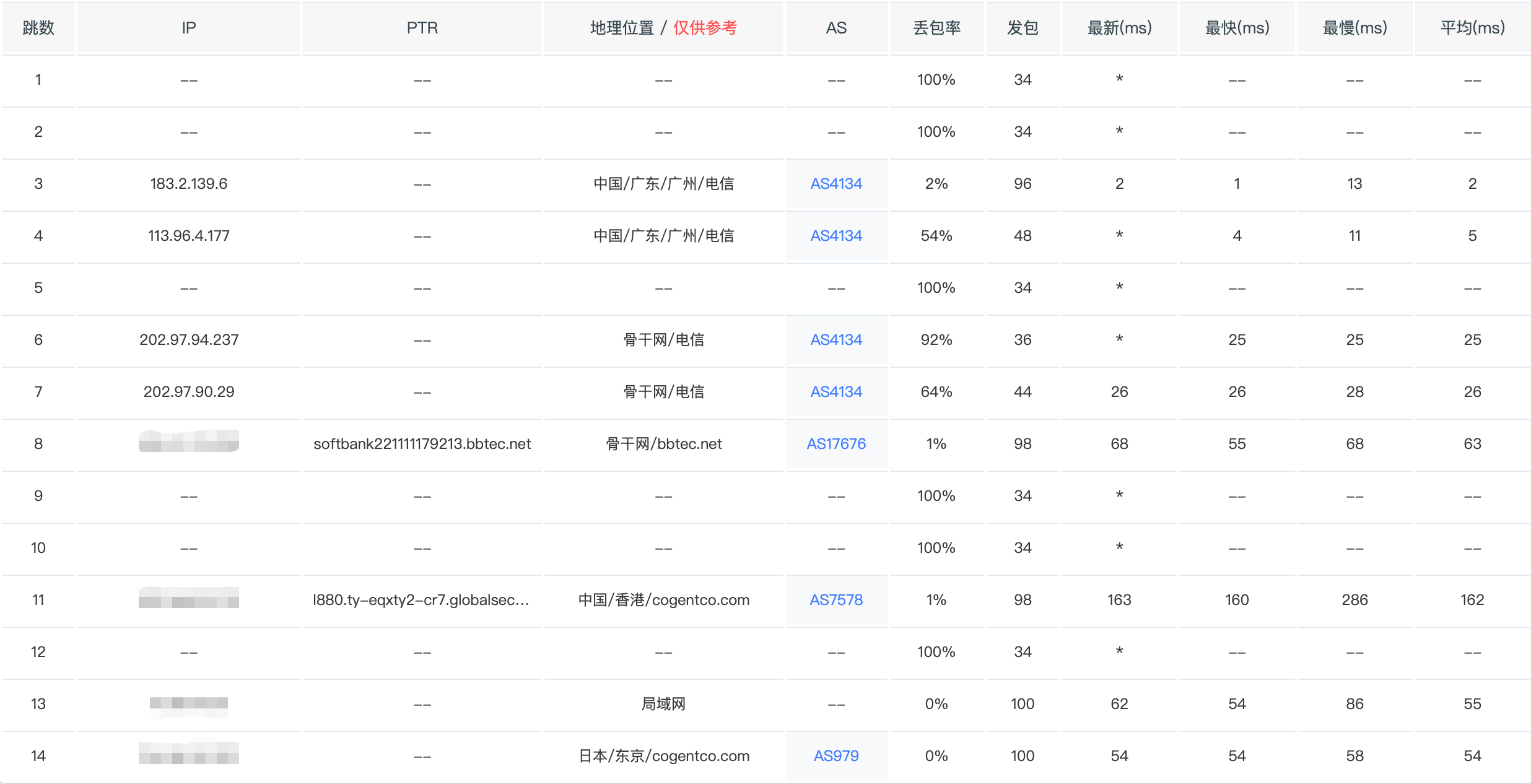The image size is (1531, 784).
Task: Click the truncated l880.ty-eqxty2-cr7 PTR entry
Action: click(422, 600)
